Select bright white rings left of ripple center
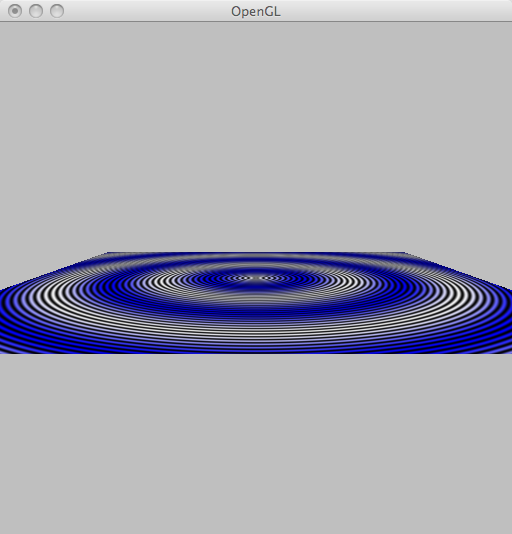This screenshot has height=534, width=512. [x=164, y=282]
